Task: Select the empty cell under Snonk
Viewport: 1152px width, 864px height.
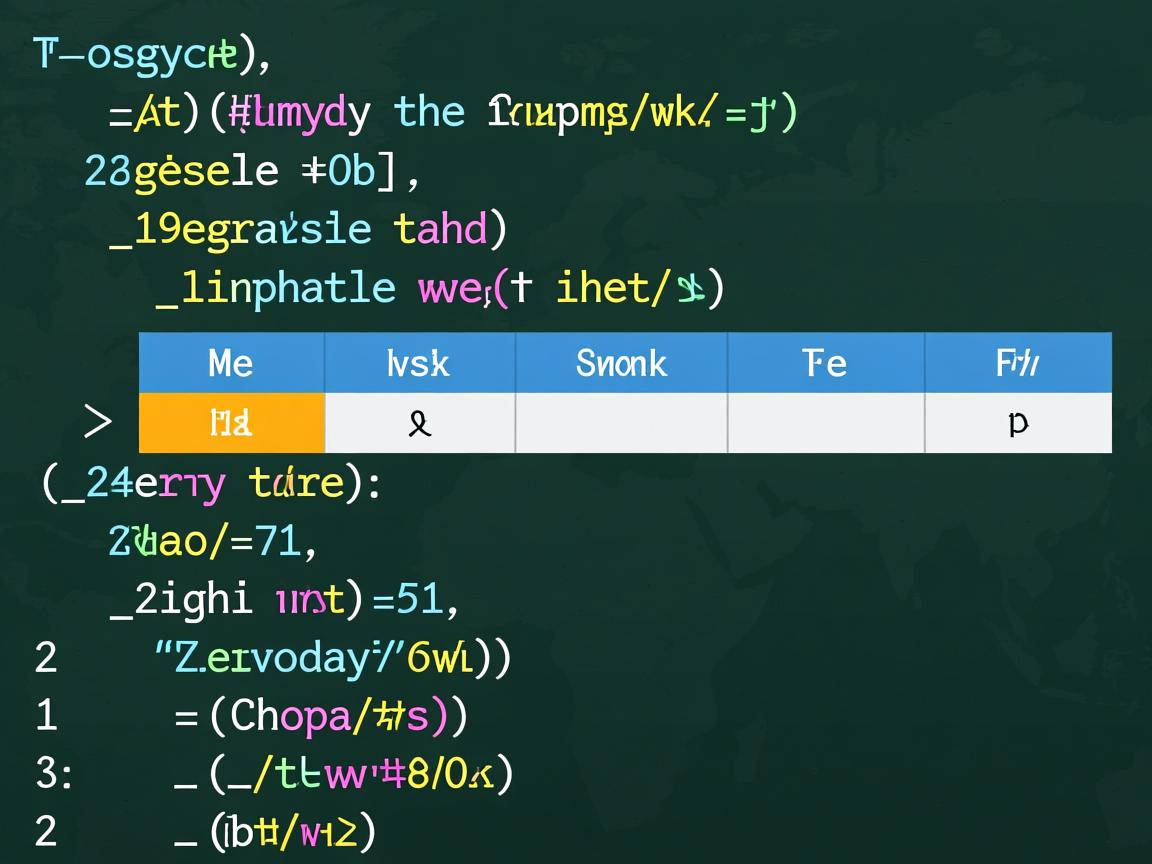Action: tap(621, 423)
